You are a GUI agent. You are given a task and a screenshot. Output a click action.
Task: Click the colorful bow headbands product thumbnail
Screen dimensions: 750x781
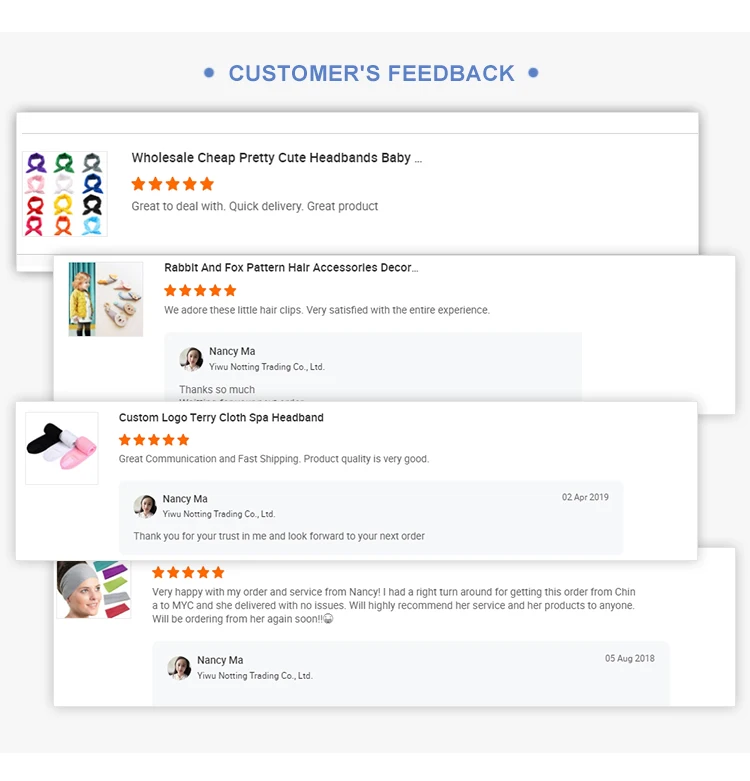[x=64, y=194]
